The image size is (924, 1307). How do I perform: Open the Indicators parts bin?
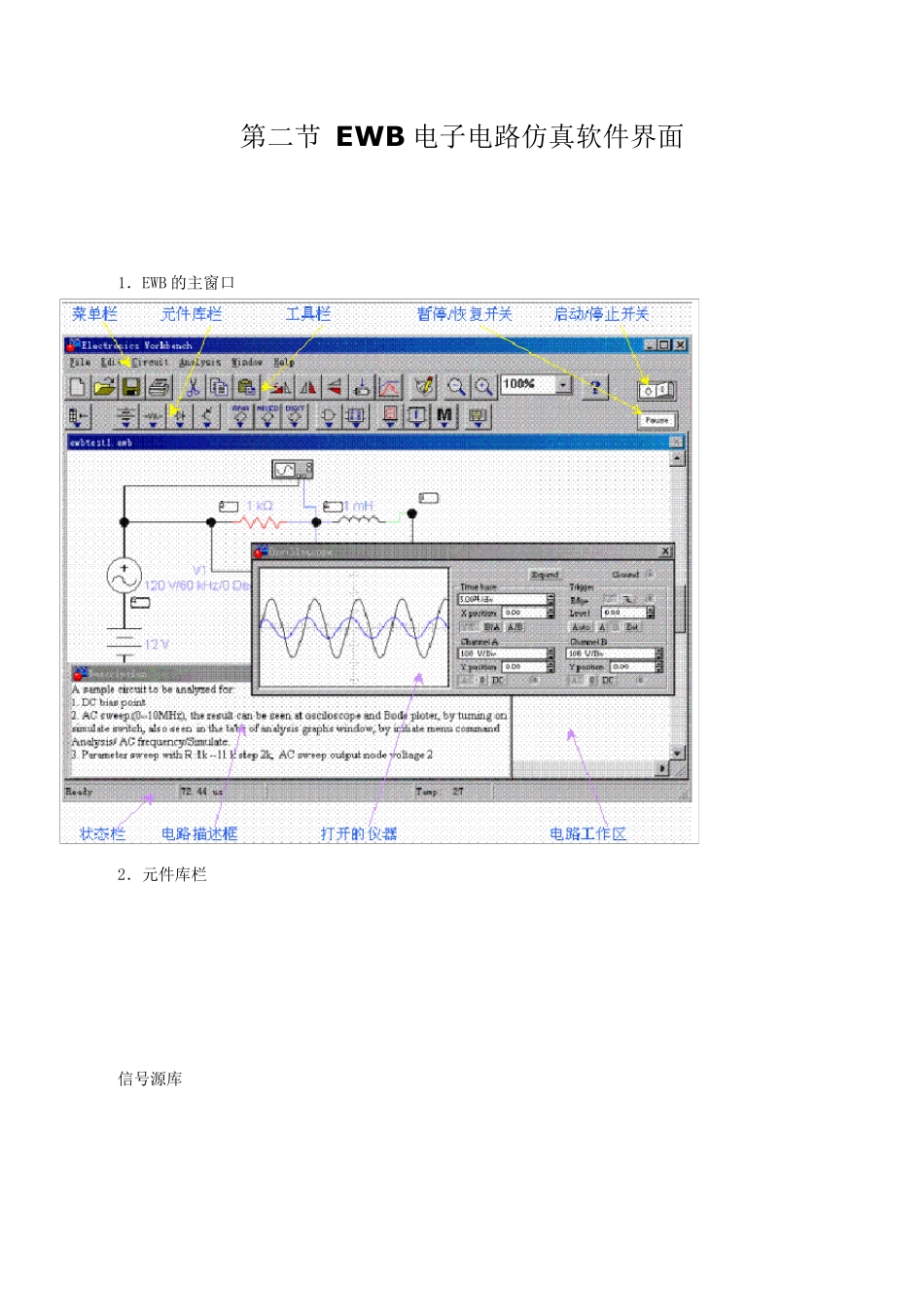click(390, 416)
